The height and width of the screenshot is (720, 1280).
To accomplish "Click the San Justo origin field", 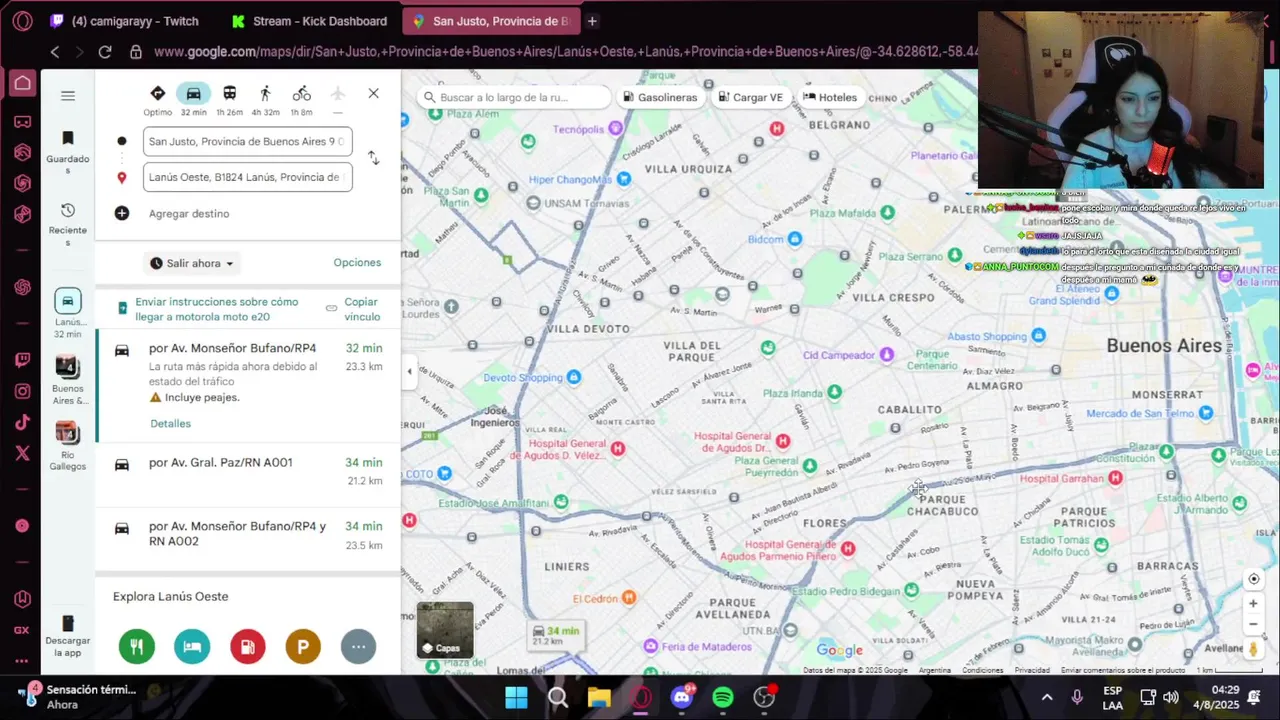I will (x=247, y=141).
